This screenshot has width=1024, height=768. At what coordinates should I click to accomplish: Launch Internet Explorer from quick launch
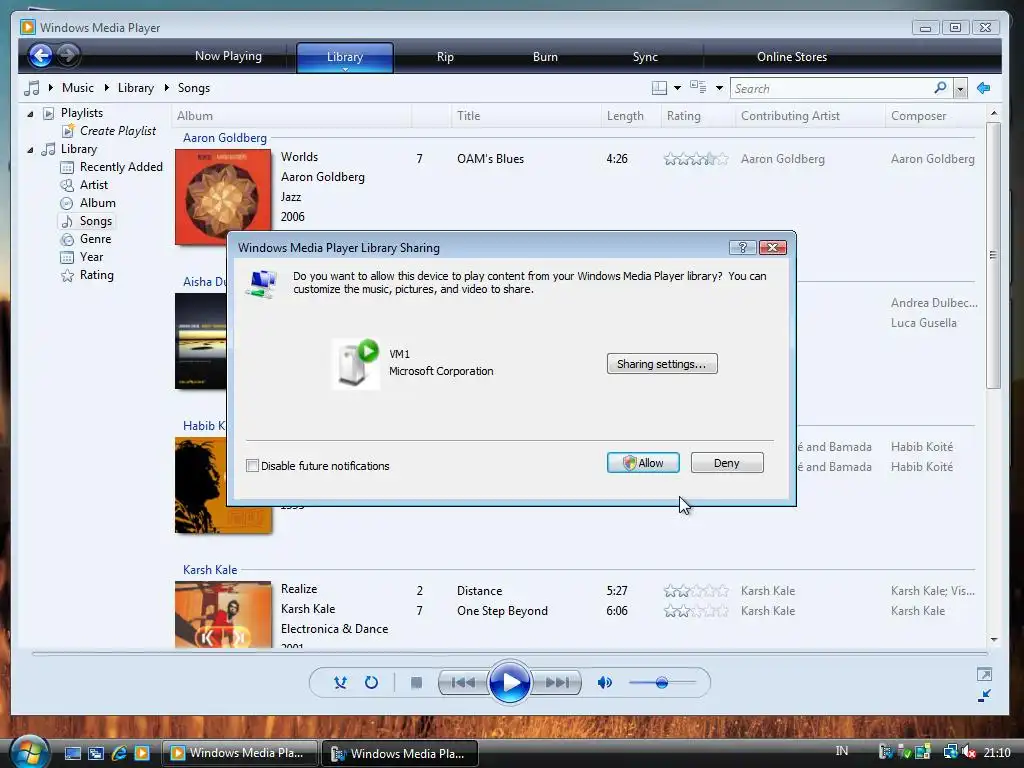tap(119, 753)
